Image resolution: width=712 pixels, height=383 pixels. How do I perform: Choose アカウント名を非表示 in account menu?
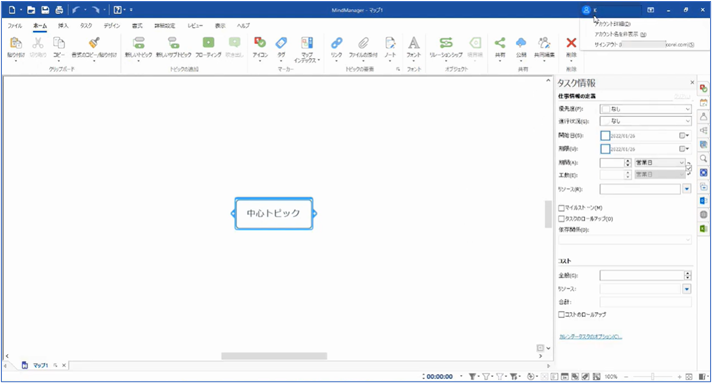tap(620, 34)
